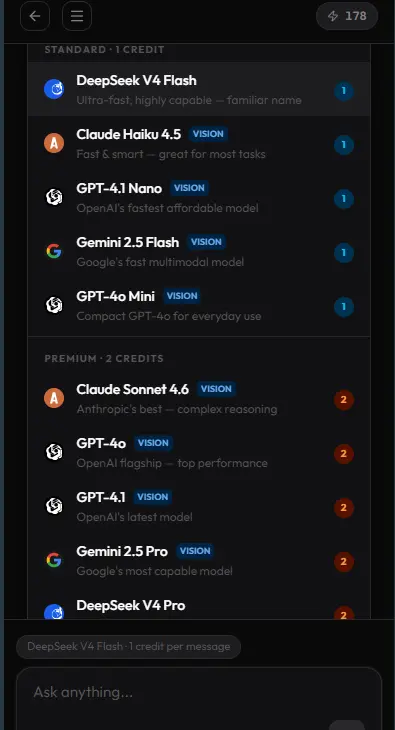Click the Ask anything message field
Viewport: 395px width, 730px height.
click(x=199, y=698)
